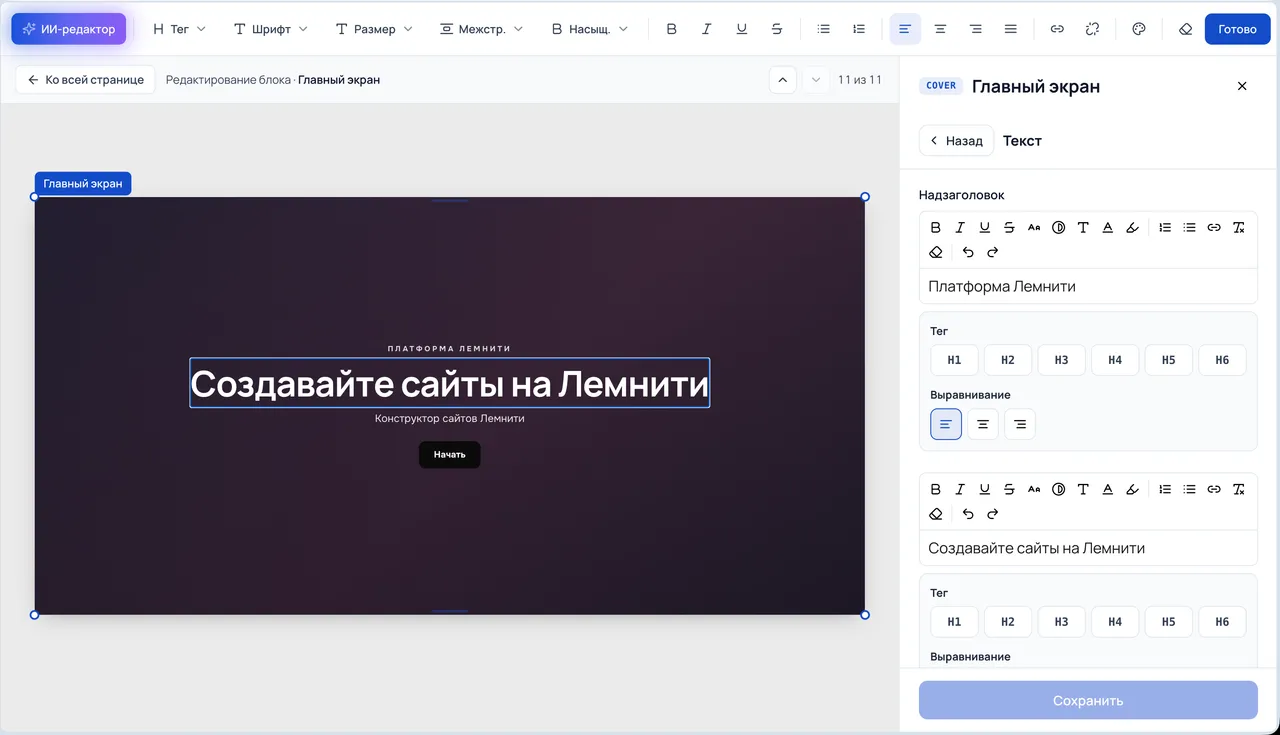Screen dimensions: 1280x735
Task: Select center Выравнивание for Надзаголовок
Action: [983, 424]
